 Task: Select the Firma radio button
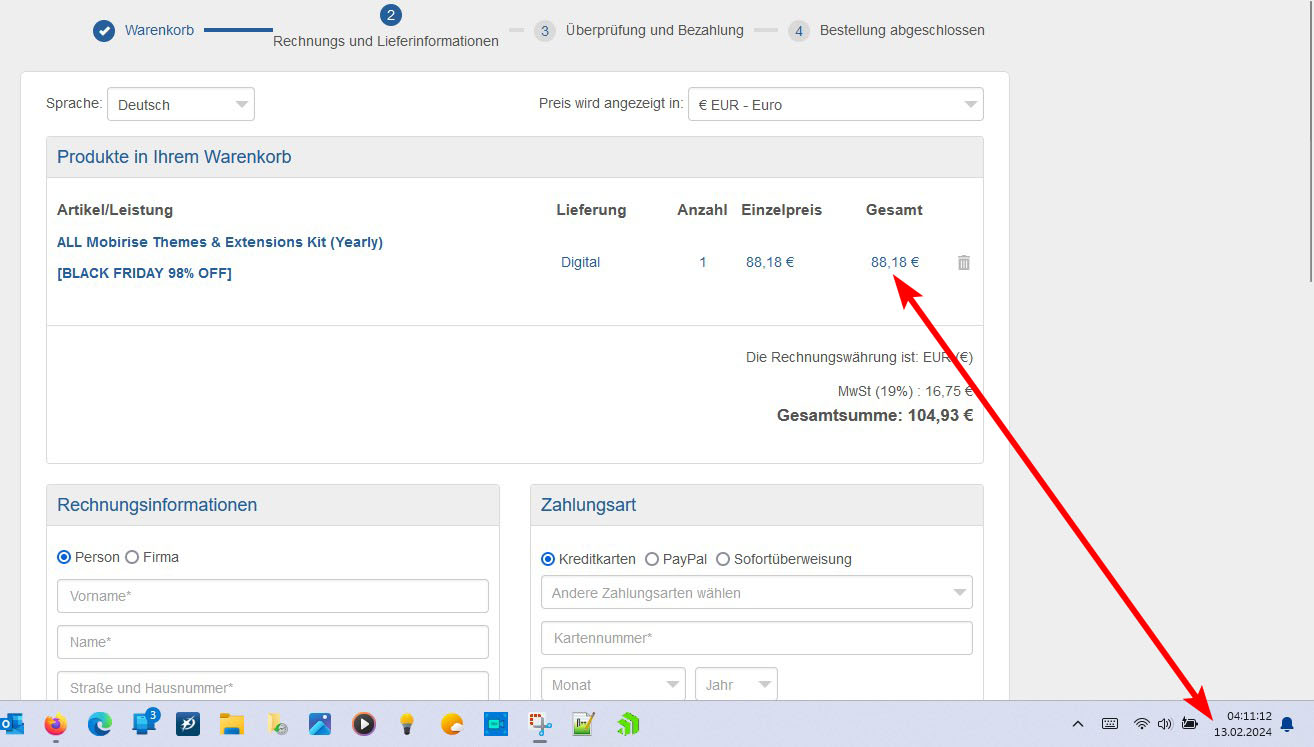(132, 557)
